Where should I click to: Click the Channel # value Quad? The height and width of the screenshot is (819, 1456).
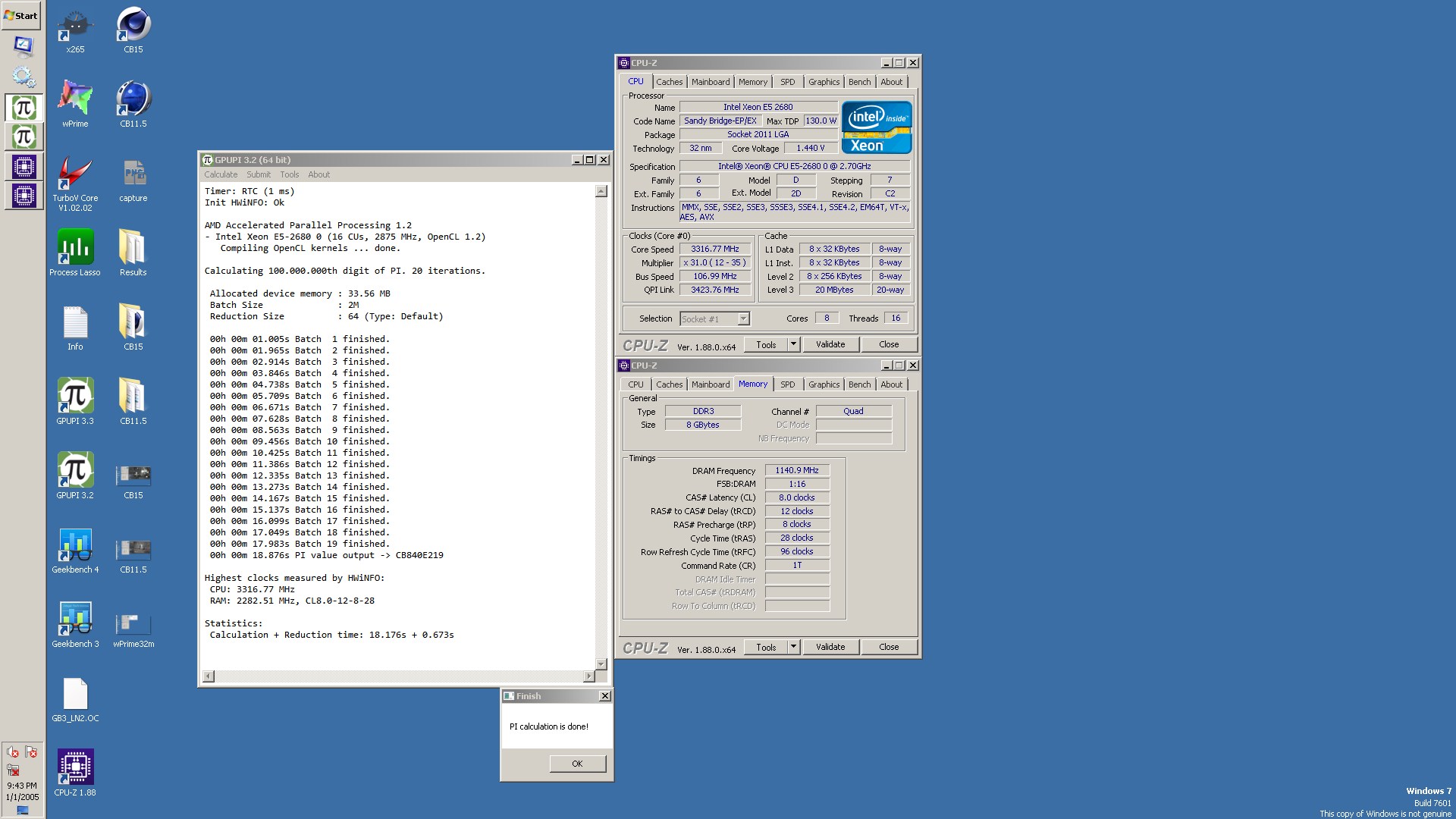[854, 411]
